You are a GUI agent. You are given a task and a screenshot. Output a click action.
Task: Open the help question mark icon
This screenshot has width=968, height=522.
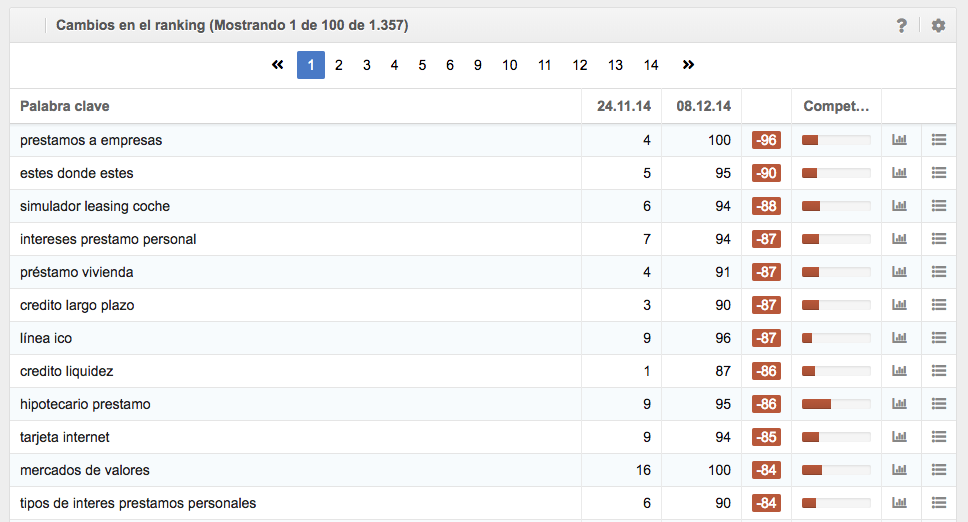(901, 25)
